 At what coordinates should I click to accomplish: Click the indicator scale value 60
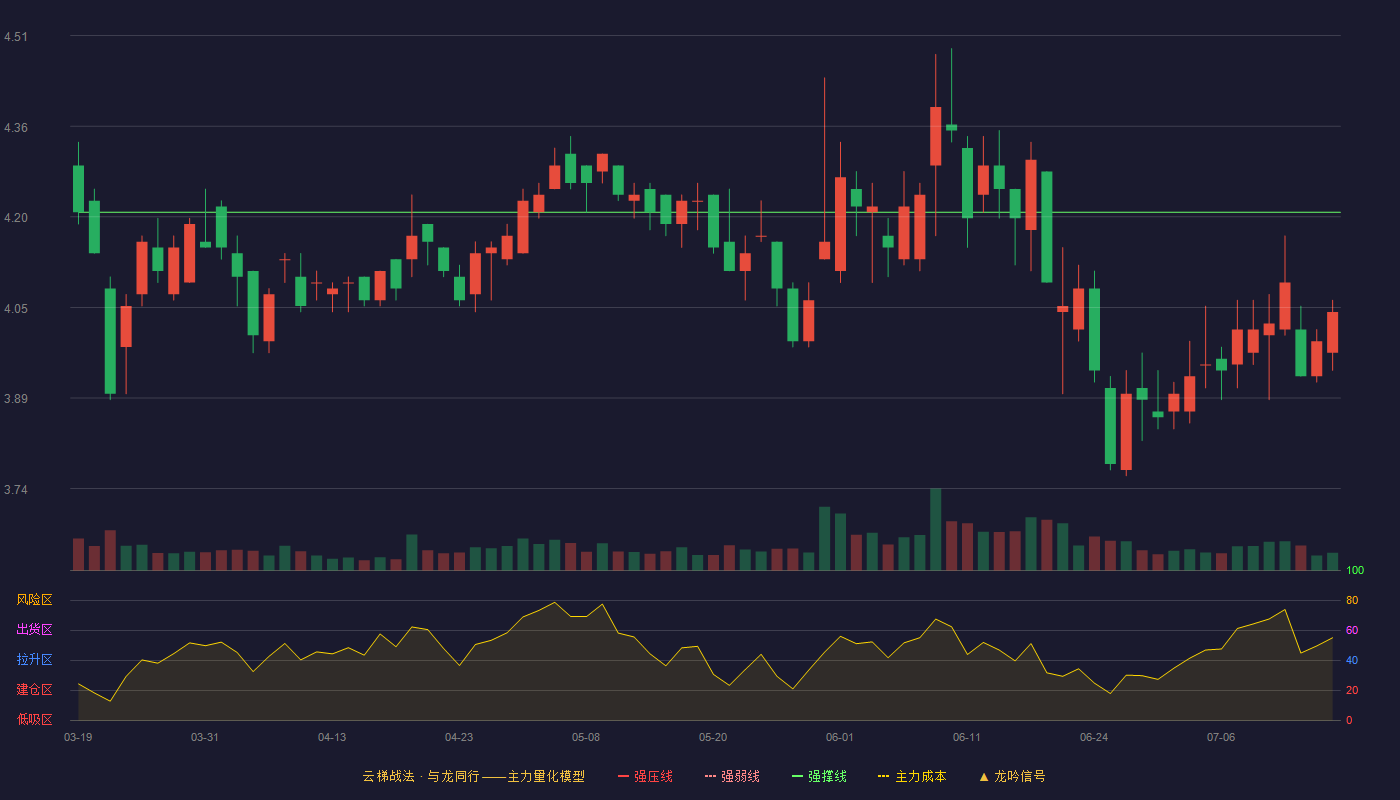1352,630
